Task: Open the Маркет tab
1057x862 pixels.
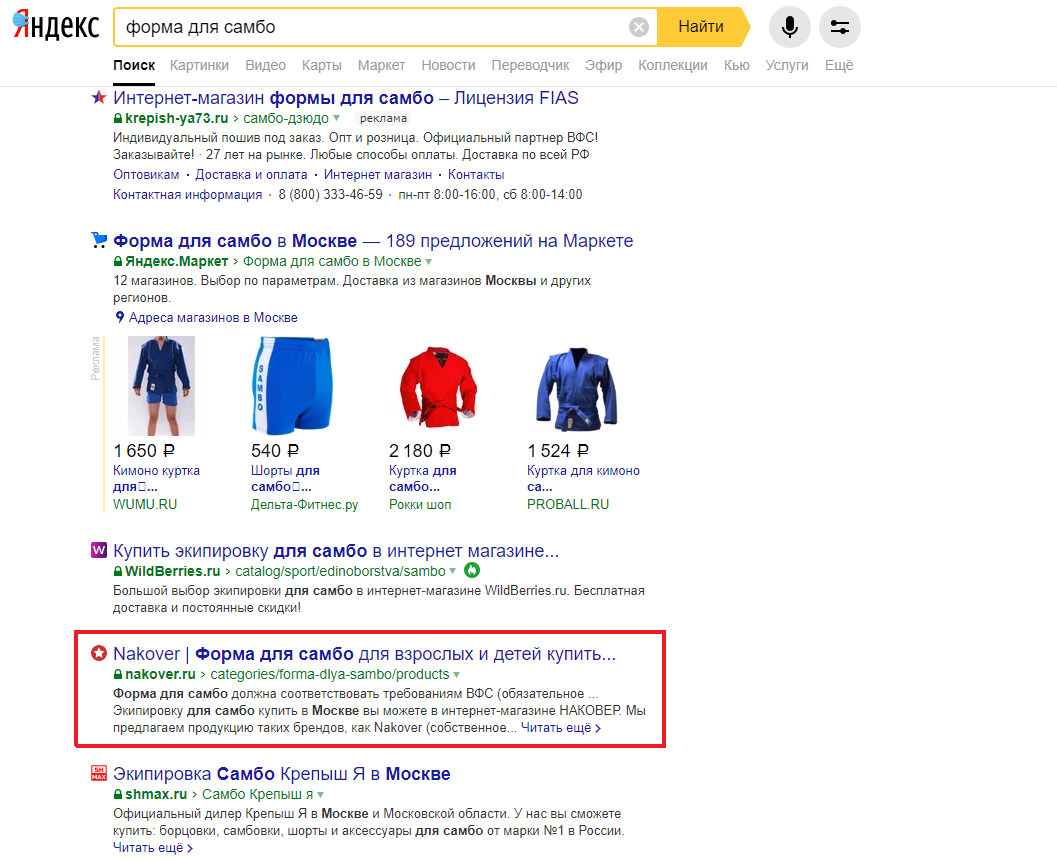Action: [x=382, y=65]
